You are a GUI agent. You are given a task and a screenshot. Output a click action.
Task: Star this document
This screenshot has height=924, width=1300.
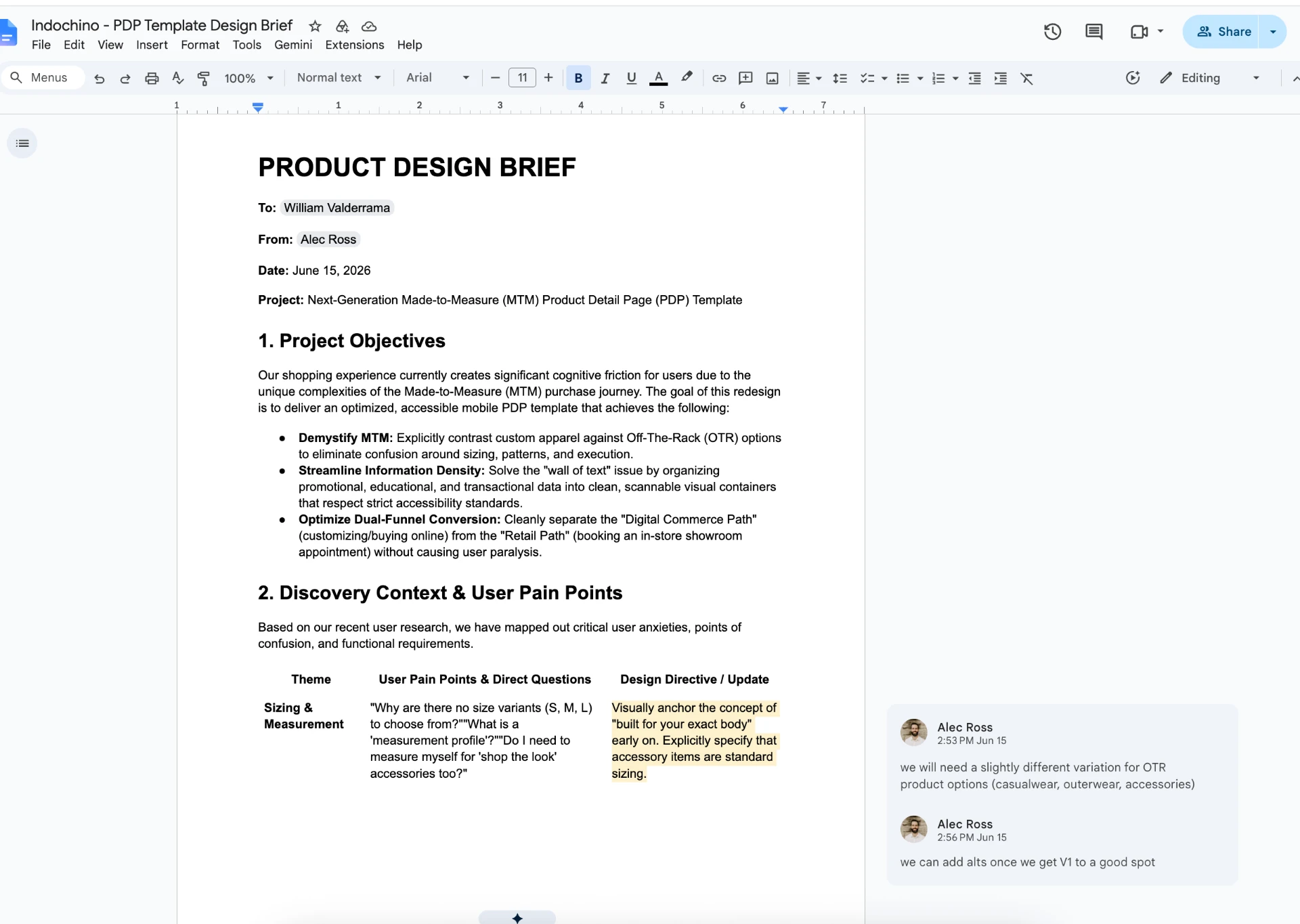click(315, 26)
